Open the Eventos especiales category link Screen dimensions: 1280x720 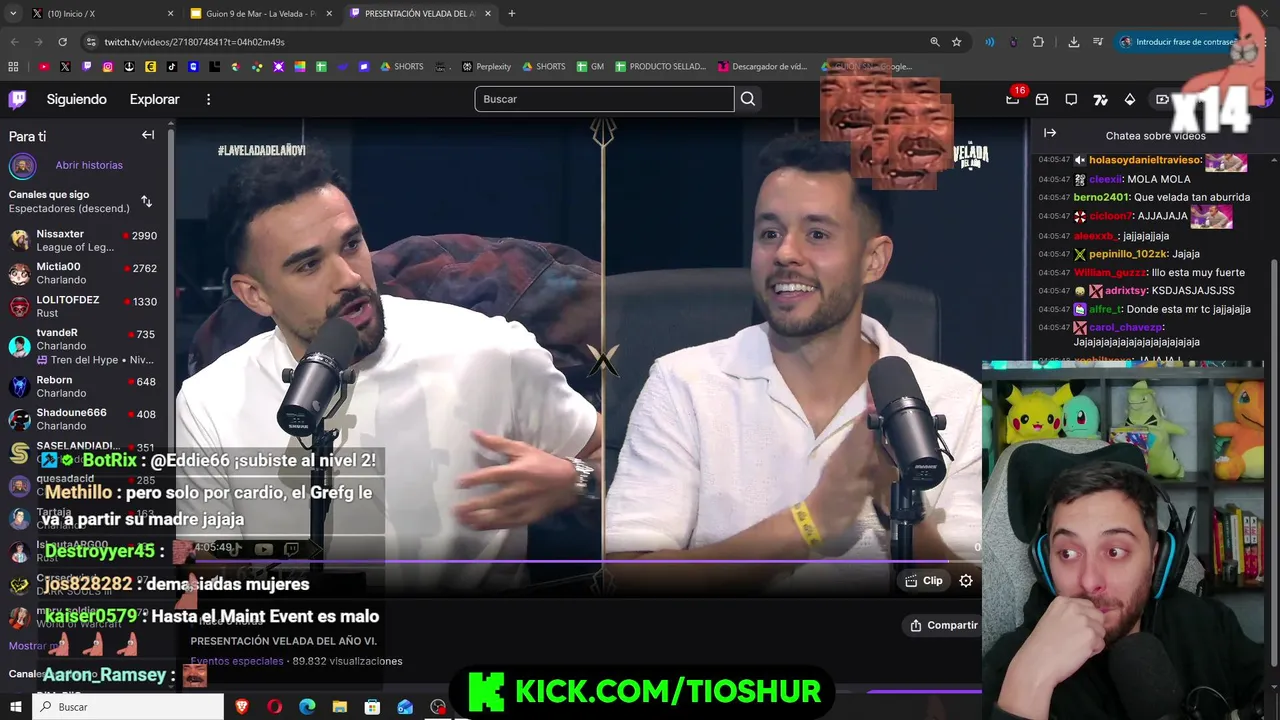coord(237,661)
